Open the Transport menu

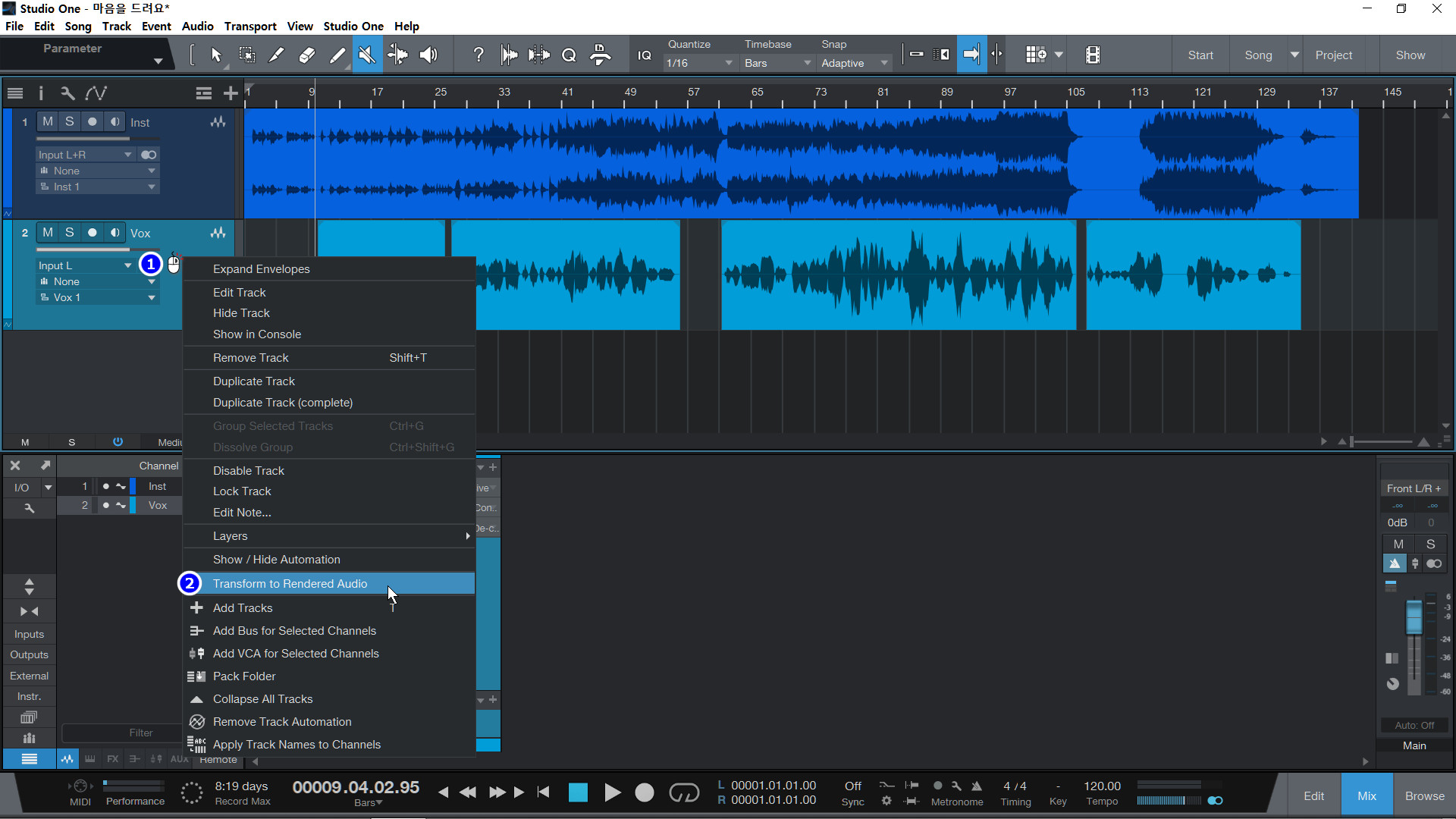click(x=249, y=26)
